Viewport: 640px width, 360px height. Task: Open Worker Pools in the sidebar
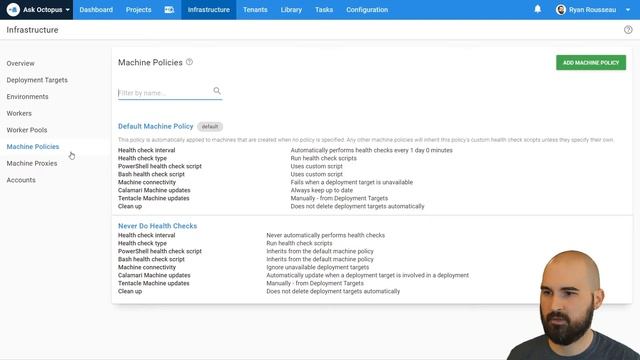(27, 130)
